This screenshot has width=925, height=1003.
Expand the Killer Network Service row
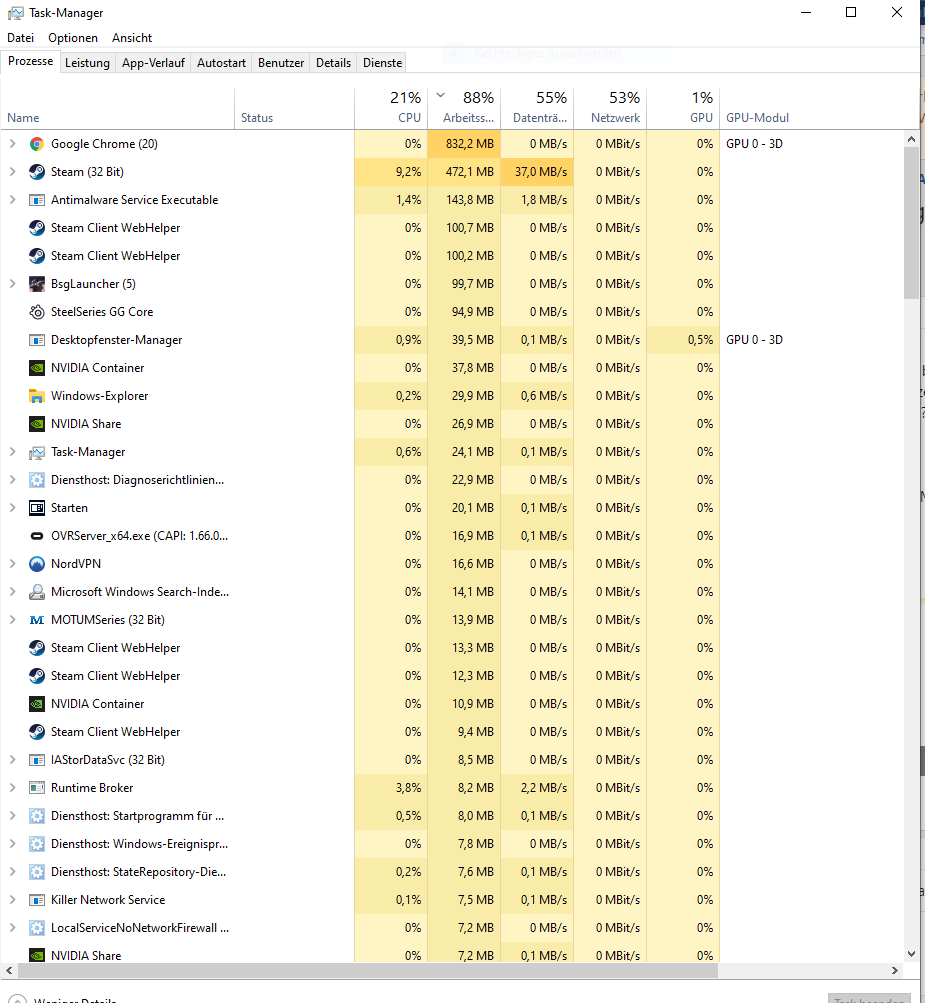coord(13,900)
